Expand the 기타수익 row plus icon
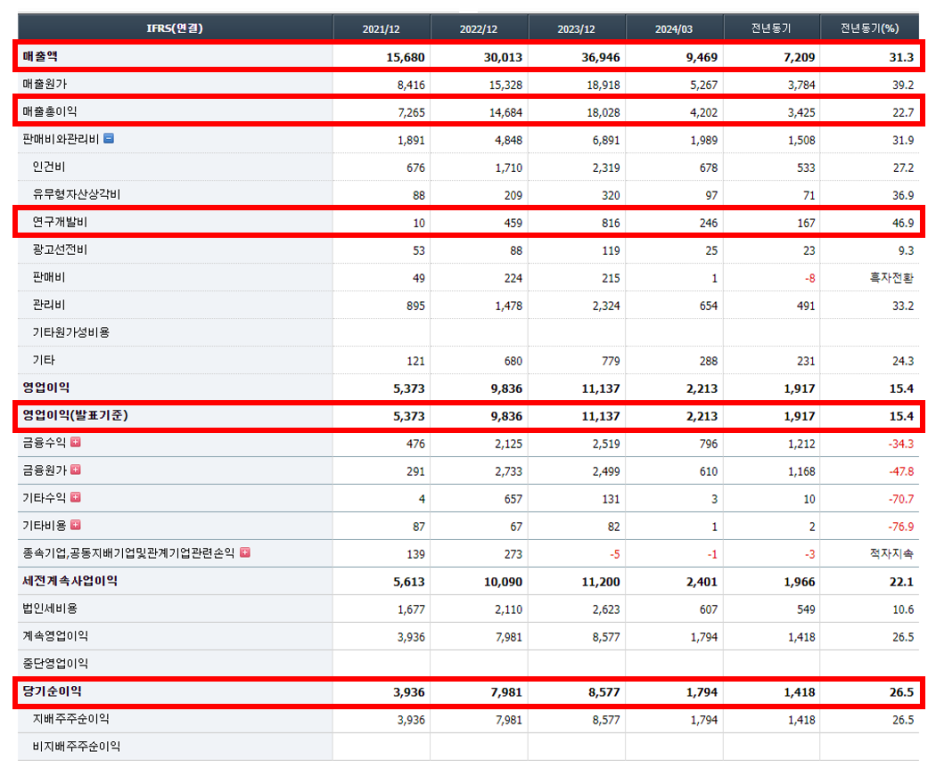 [75, 497]
